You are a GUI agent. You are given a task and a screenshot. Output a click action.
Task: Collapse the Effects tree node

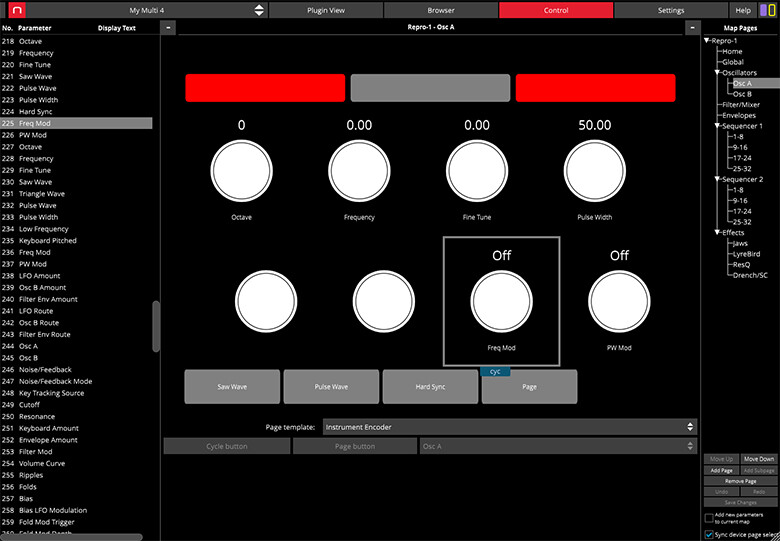717,232
